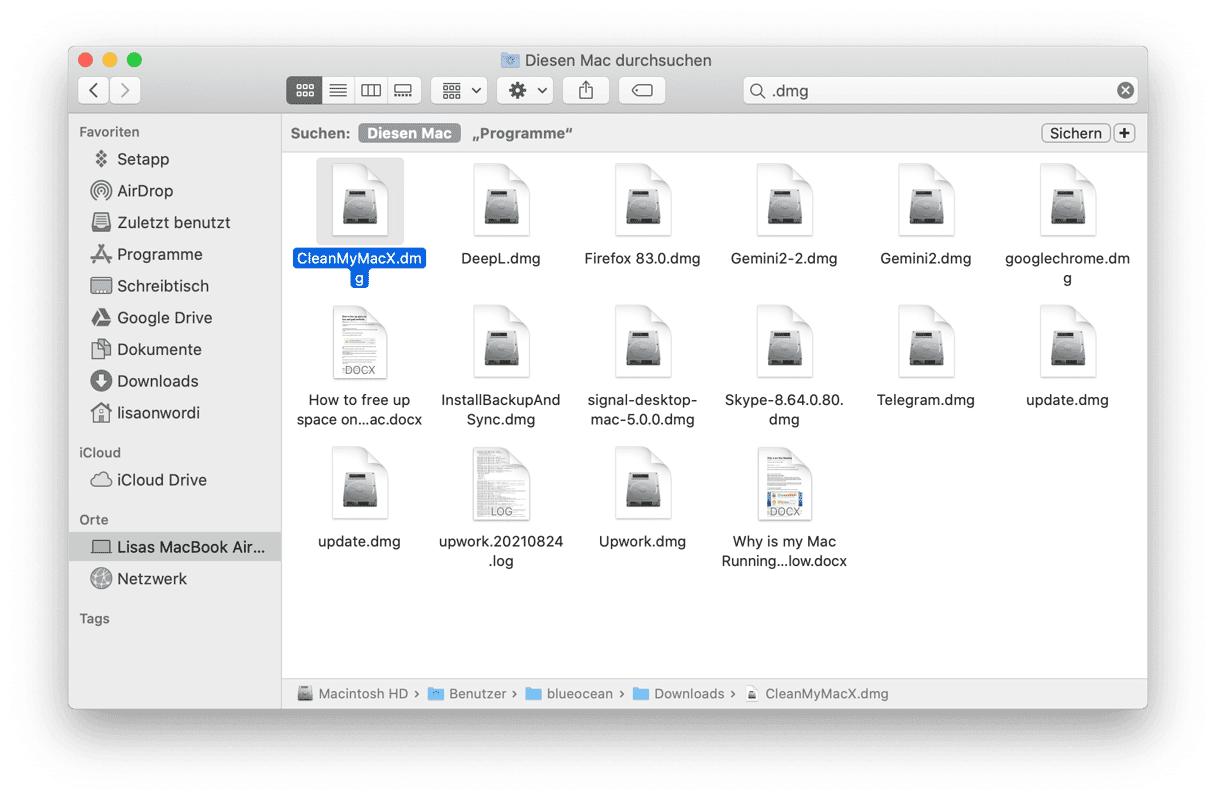Screen dimensions: 1216x799
Task: Select the InstallBackupAndSync.dmg file icon
Action: [501, 343]
